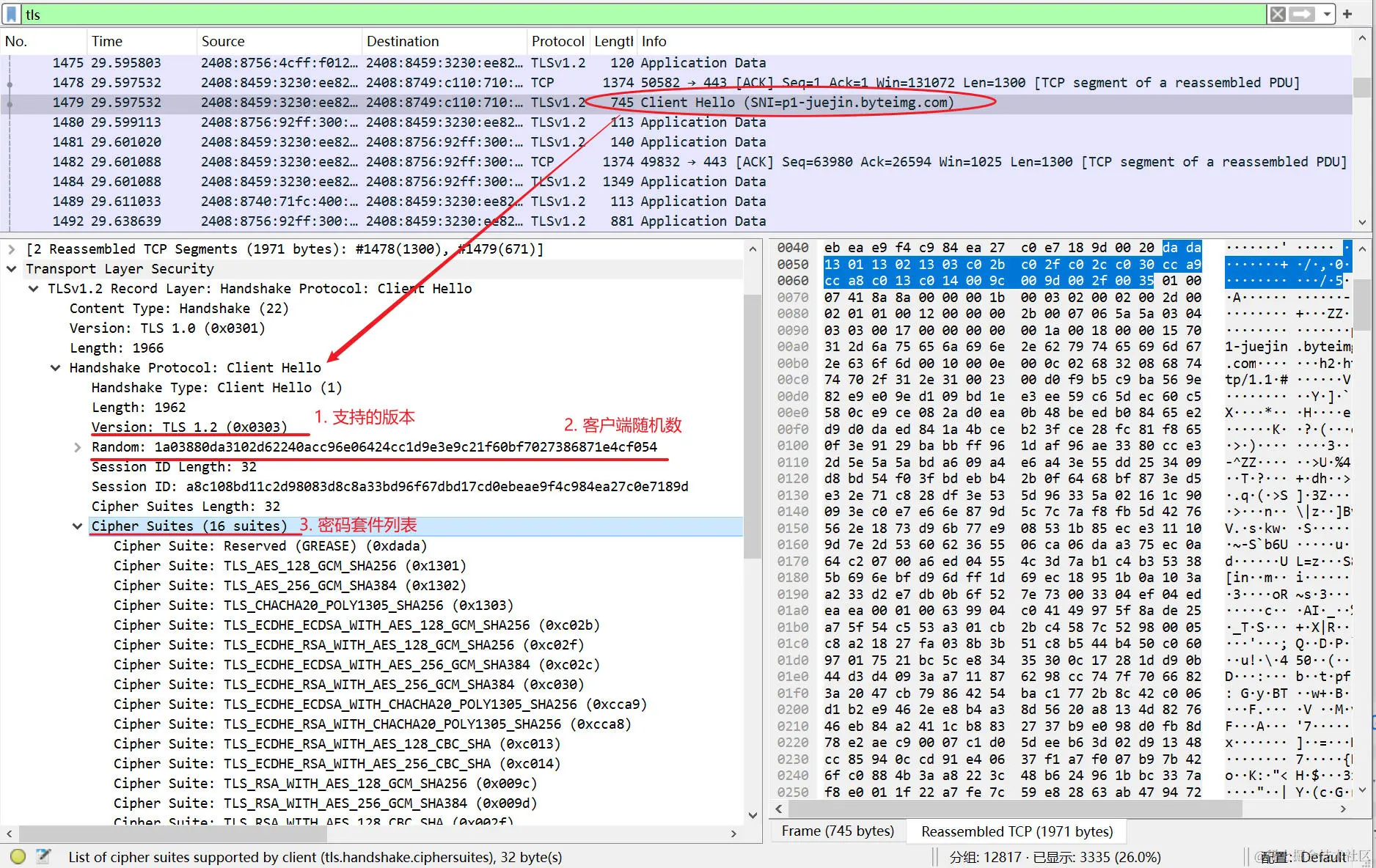Image resolution: width=1376 pixels, height=868 pixels.
Task: Select cipher suite TLS_AES_128_GCM_SHA256 (0x1301)
Action: 290,566
